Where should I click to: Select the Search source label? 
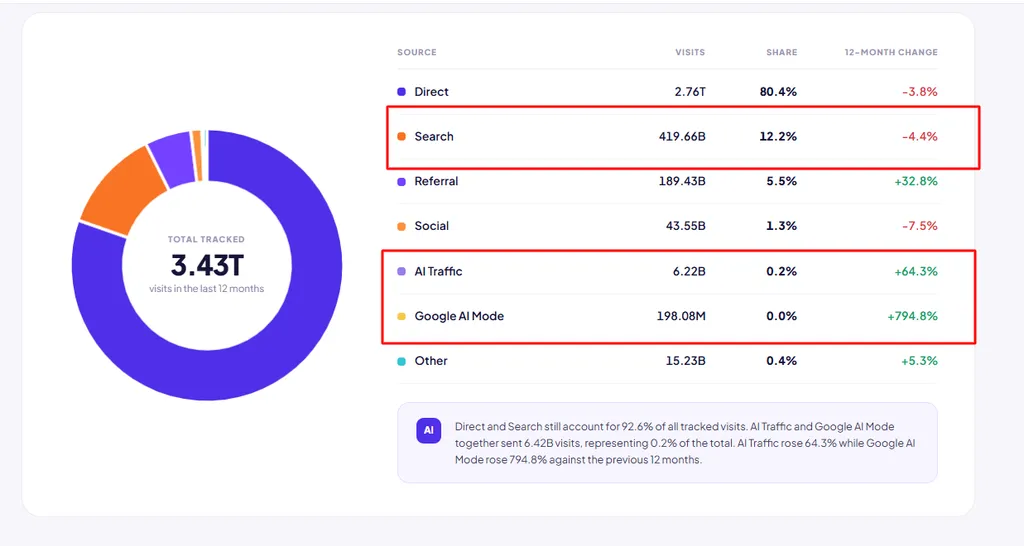point(434,136)
